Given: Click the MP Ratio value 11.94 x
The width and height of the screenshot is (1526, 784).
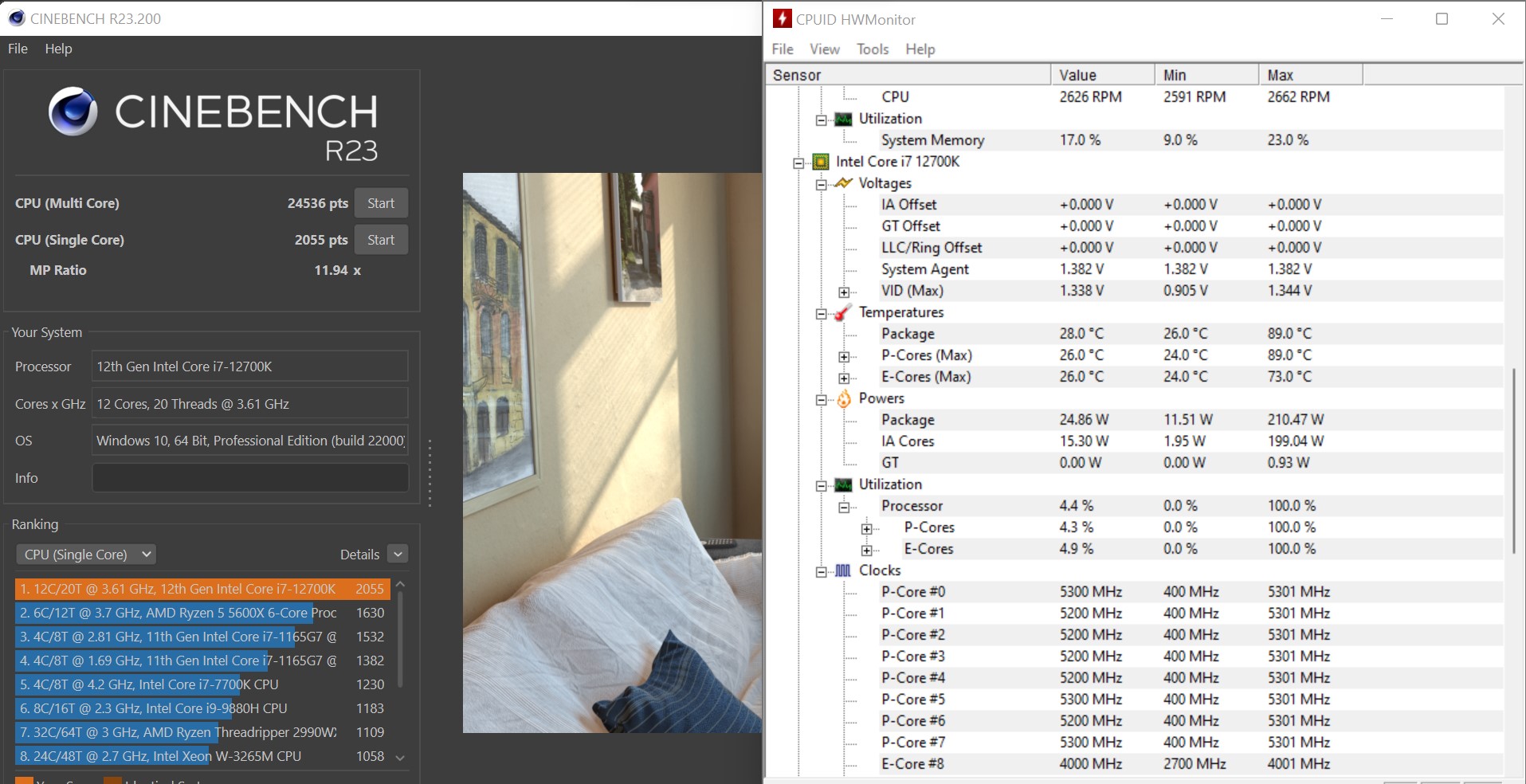Looking at the screenshot, I should point(338,270).
